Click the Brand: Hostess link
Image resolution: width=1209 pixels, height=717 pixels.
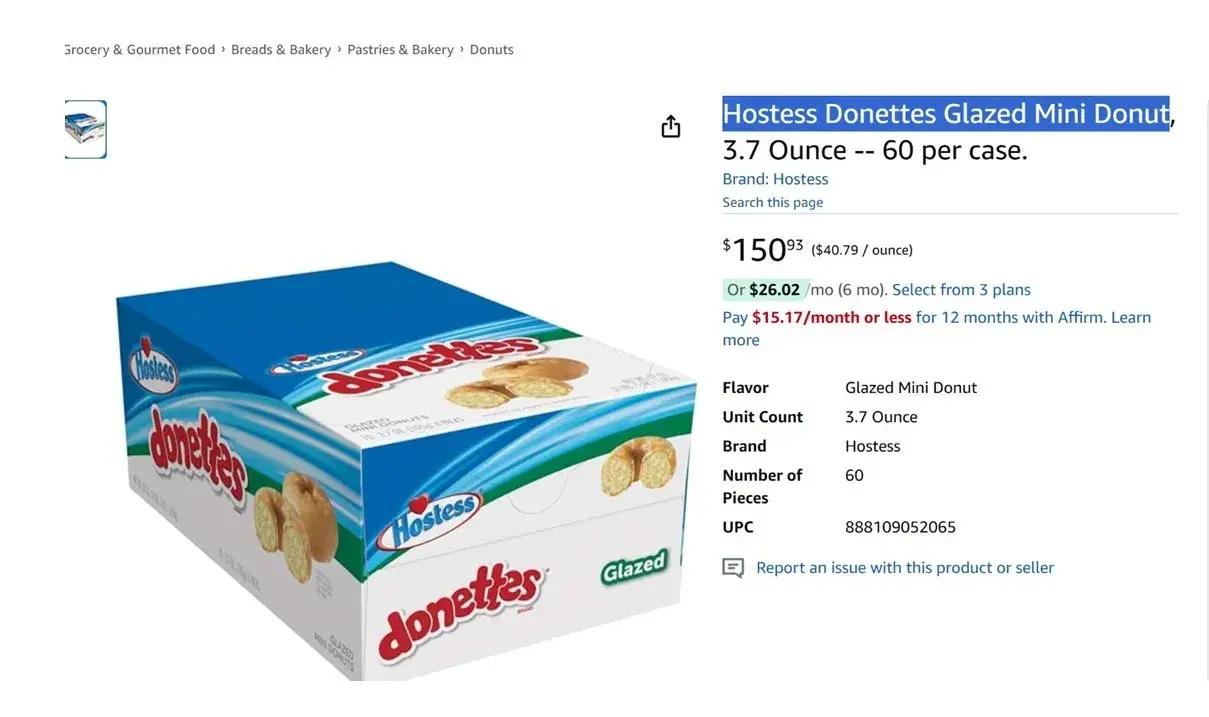[x=775, y=179]
